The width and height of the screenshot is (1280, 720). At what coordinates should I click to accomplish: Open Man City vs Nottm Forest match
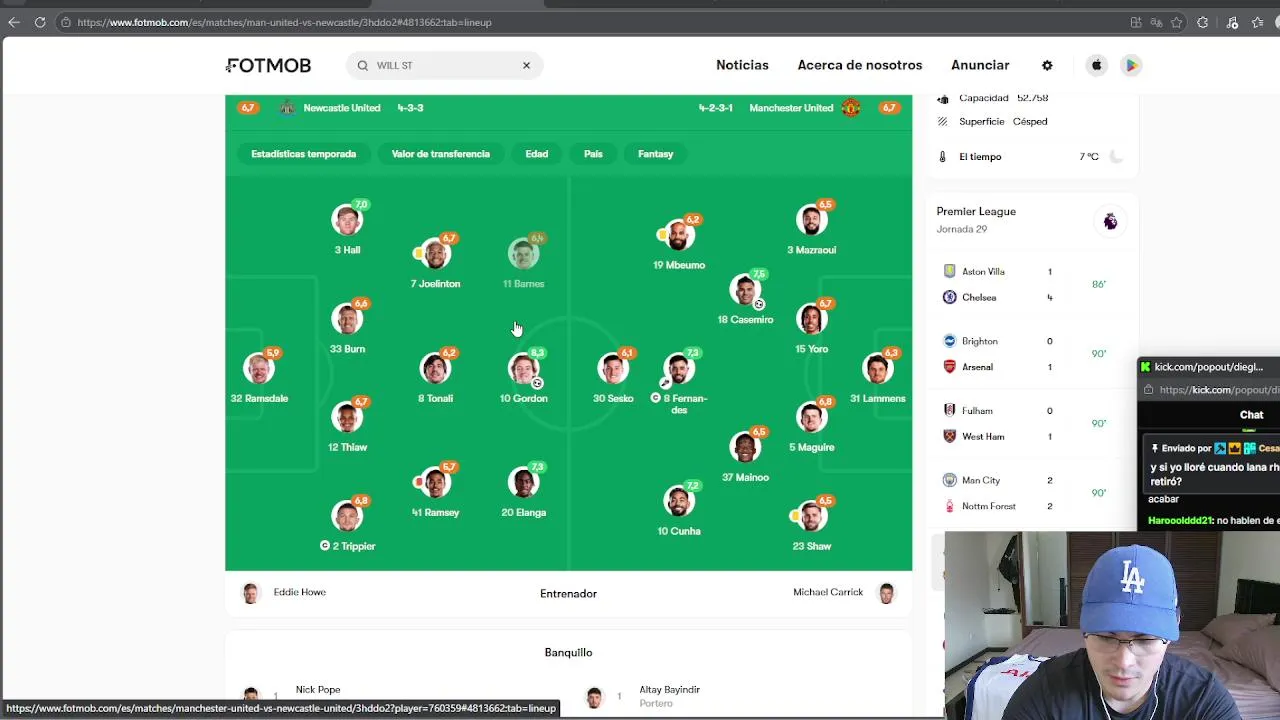1032,493
